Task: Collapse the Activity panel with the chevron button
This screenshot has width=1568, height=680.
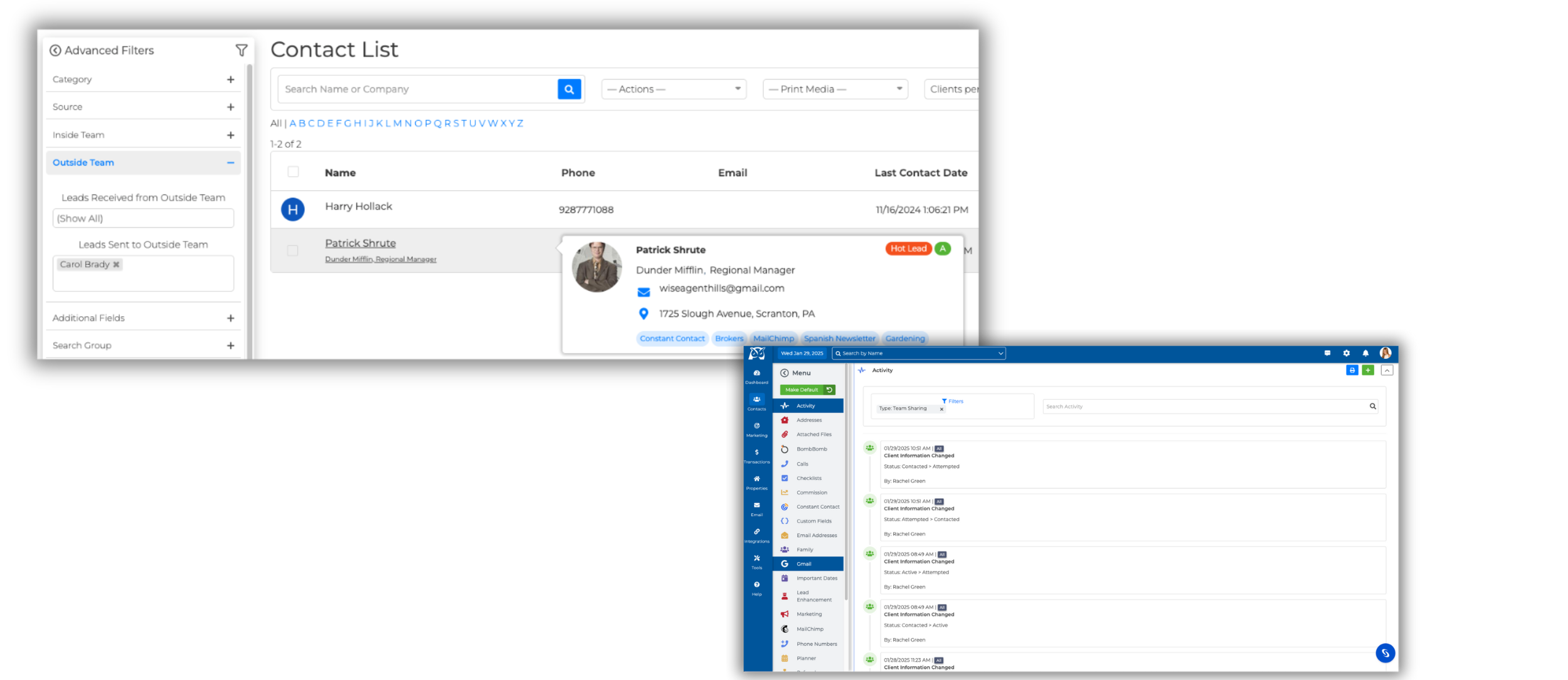Action: [1387, 370]
